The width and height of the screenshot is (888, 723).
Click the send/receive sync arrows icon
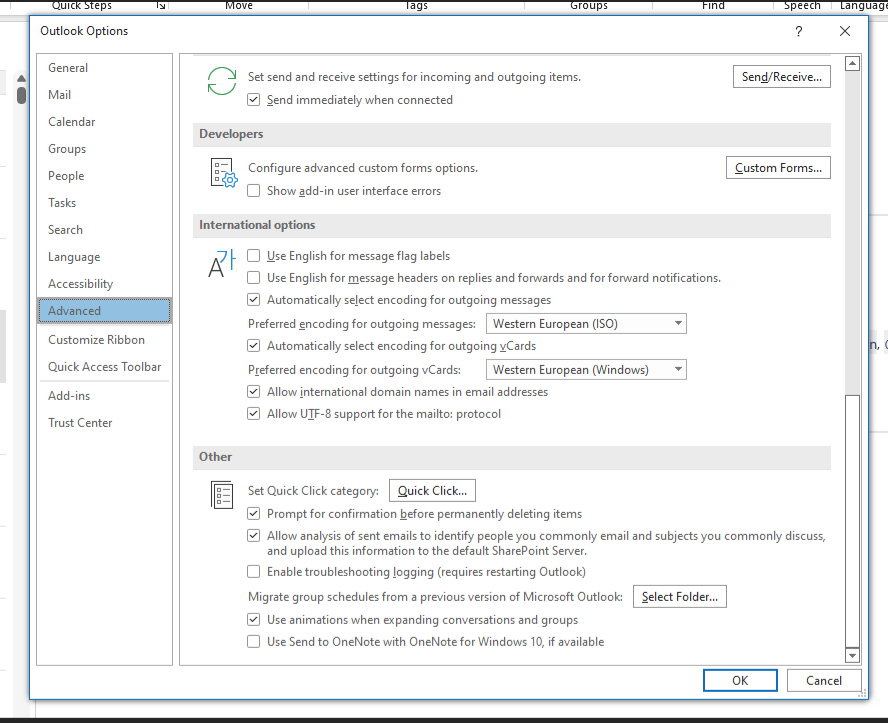[221, 81]
